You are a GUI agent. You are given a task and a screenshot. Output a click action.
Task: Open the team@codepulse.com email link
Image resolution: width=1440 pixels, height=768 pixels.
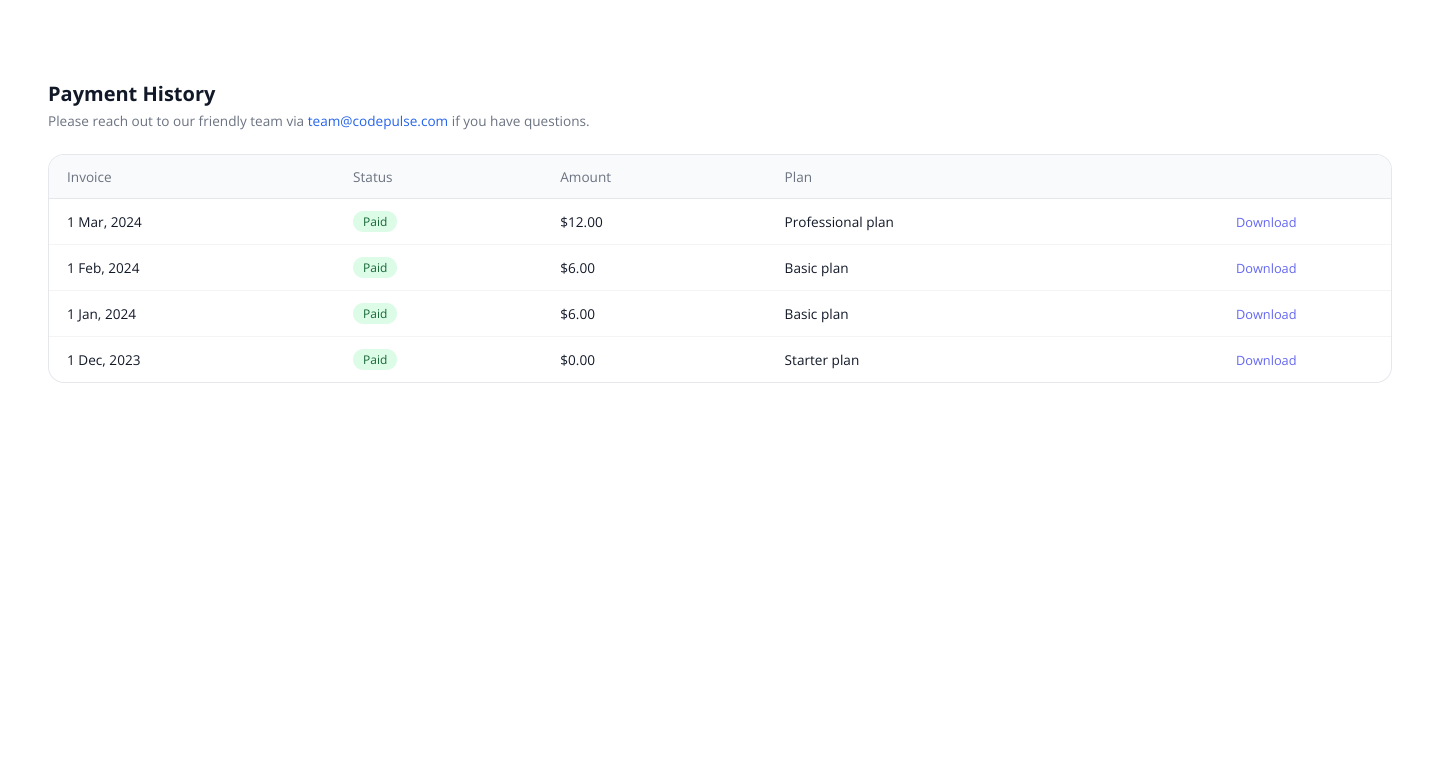(x=378, y=121)
